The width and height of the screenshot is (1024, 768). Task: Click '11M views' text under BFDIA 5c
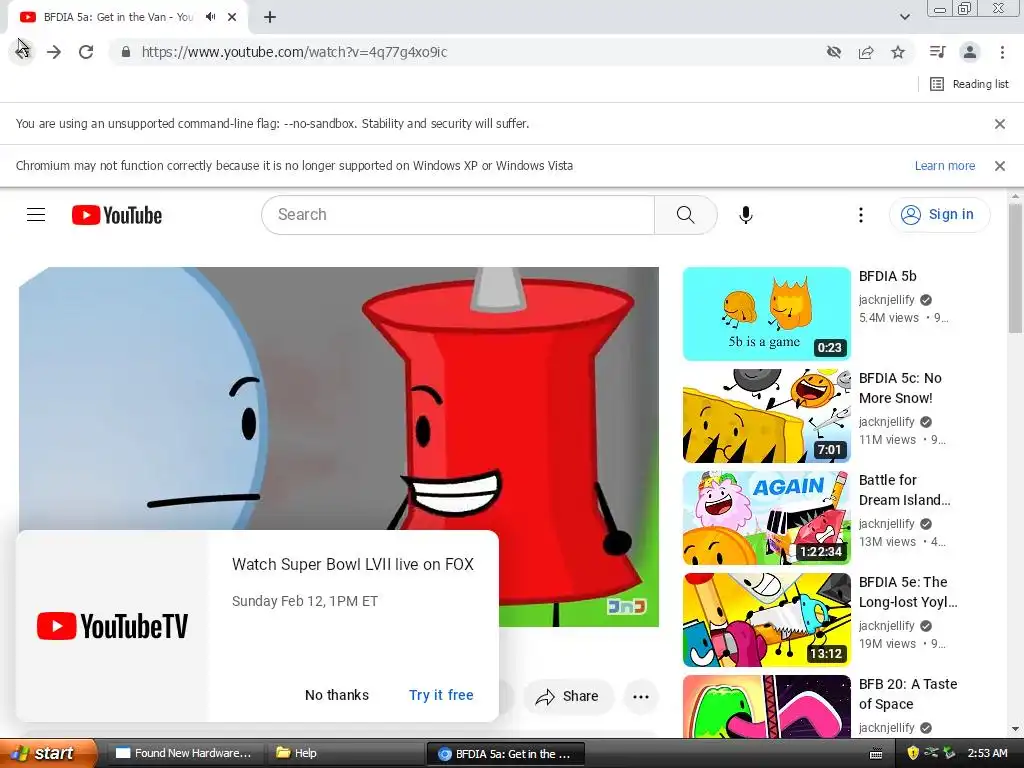coord(887,440)
